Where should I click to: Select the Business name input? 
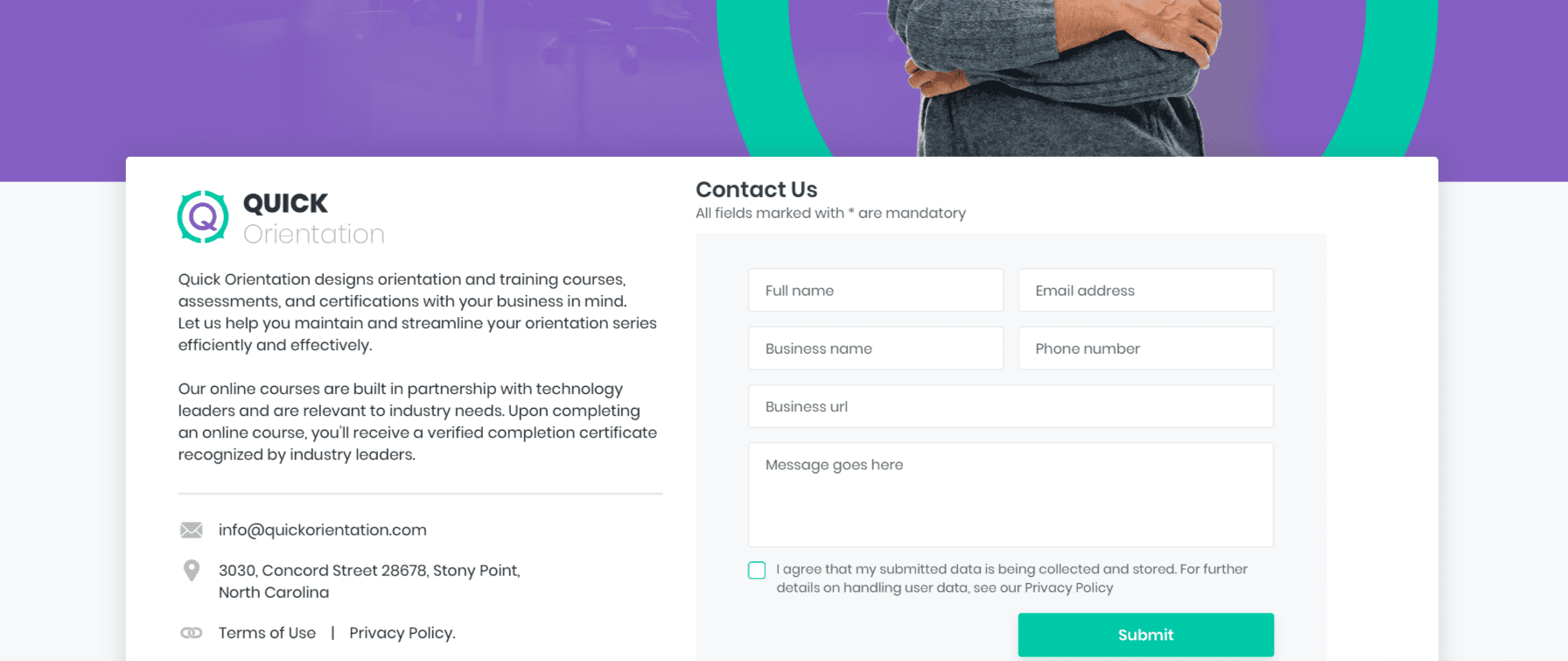875,348
